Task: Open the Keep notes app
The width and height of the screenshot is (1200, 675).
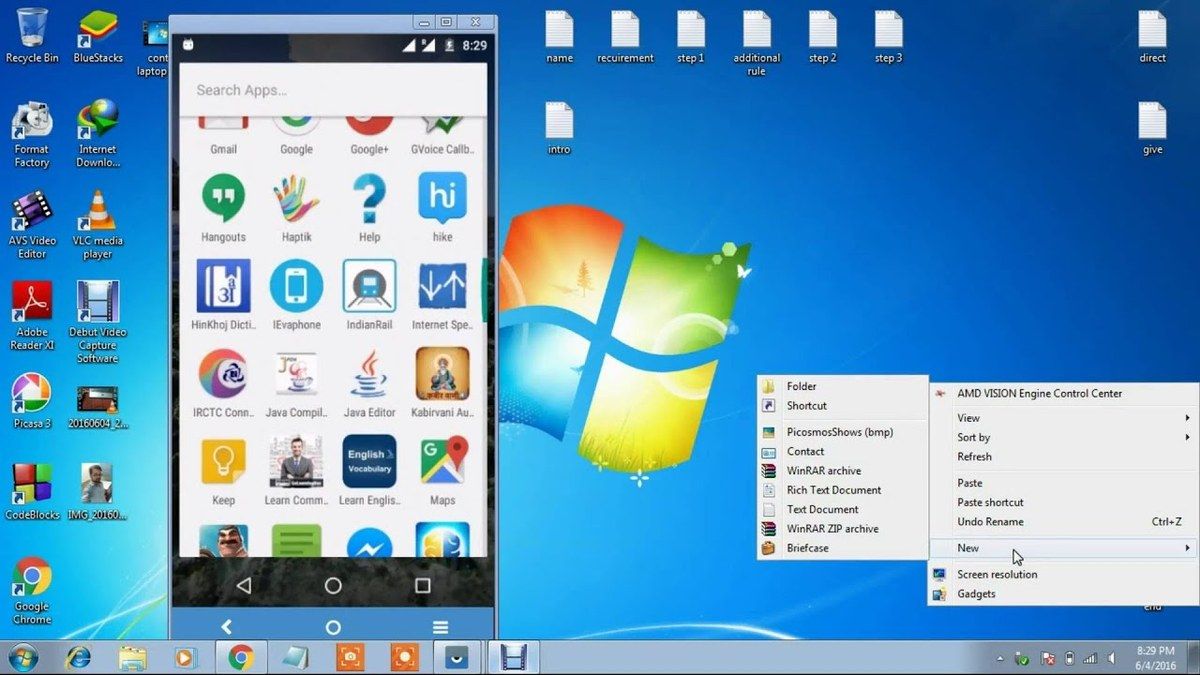Action: coord(223,470)
